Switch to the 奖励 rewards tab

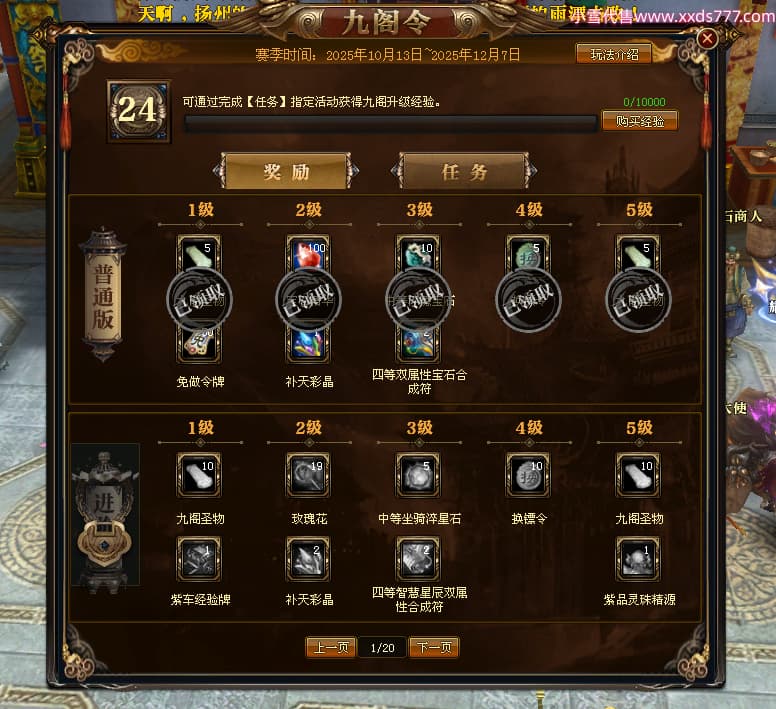[x=286, y=171]
